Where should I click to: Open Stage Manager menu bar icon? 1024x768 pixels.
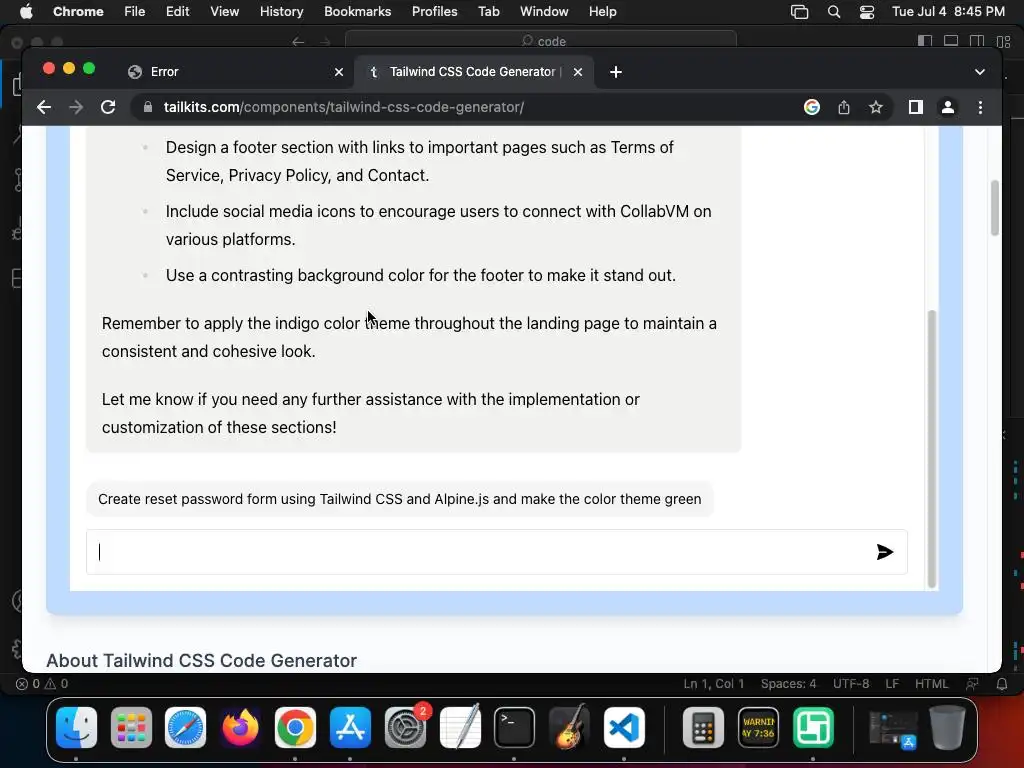pos(799,12)
